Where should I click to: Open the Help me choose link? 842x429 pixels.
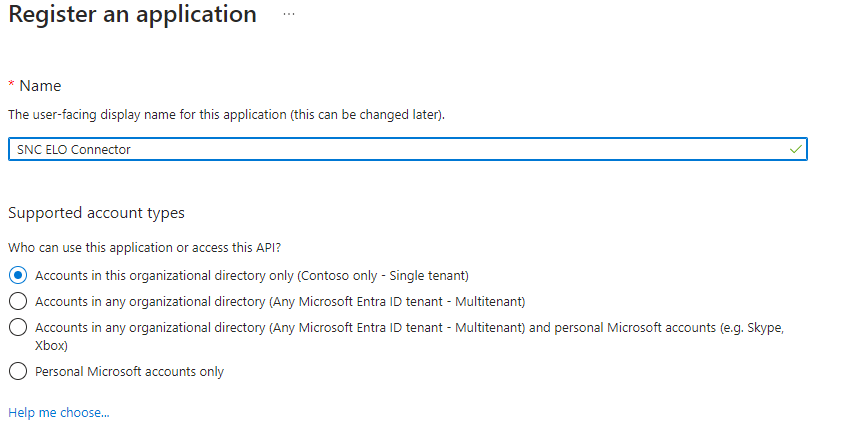click(x=58, y=412)
